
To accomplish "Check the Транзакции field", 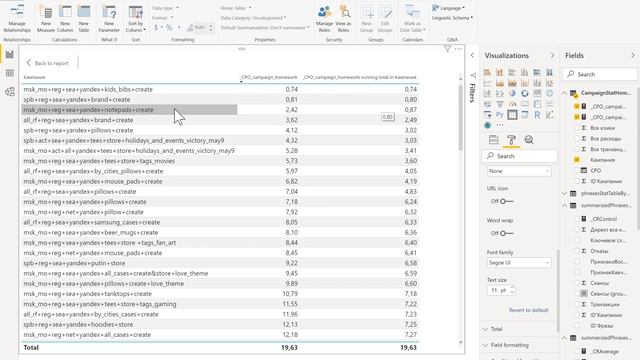I will [577, 304].
